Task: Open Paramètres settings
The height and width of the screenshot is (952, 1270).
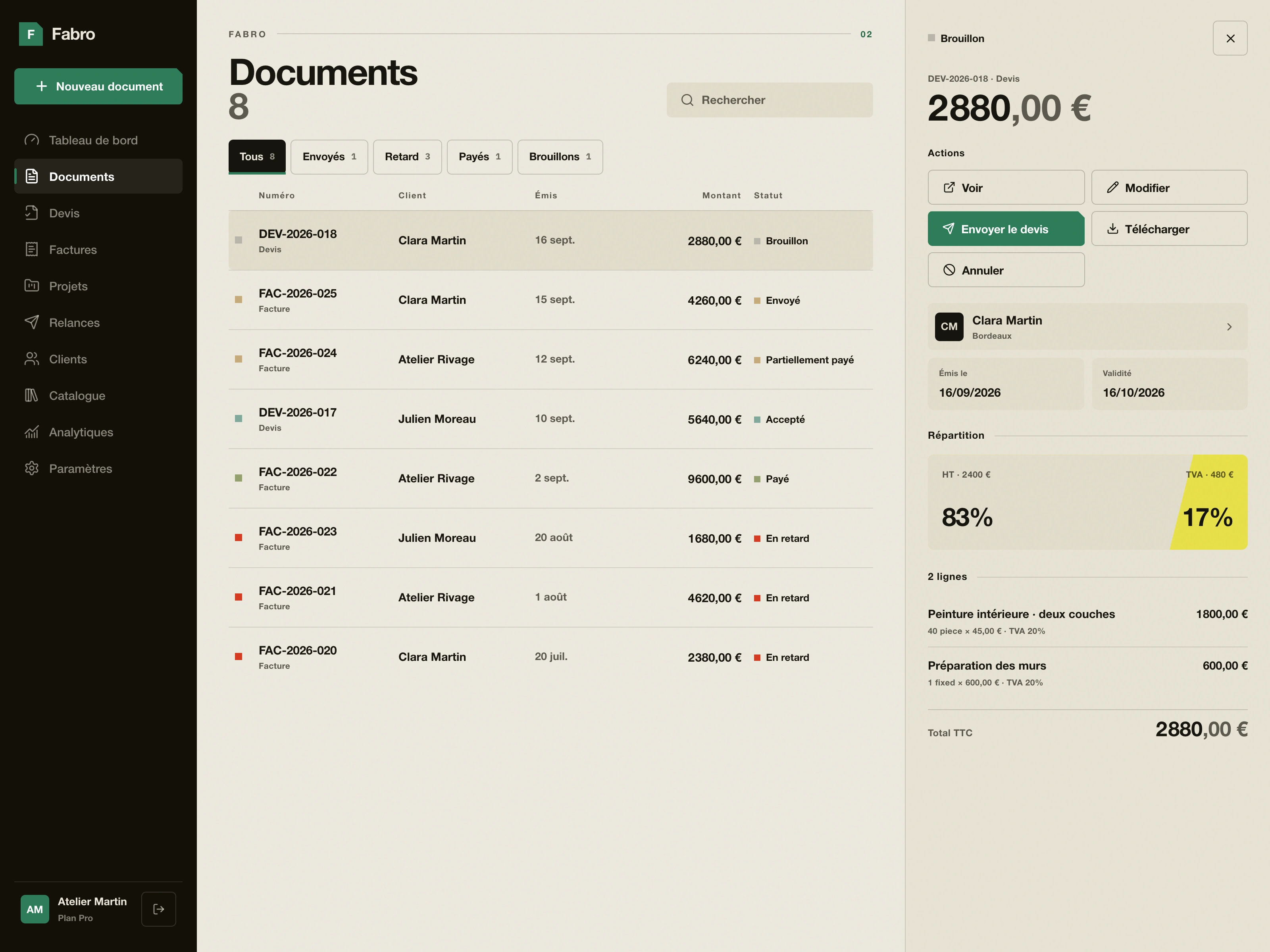Action: 98,468
